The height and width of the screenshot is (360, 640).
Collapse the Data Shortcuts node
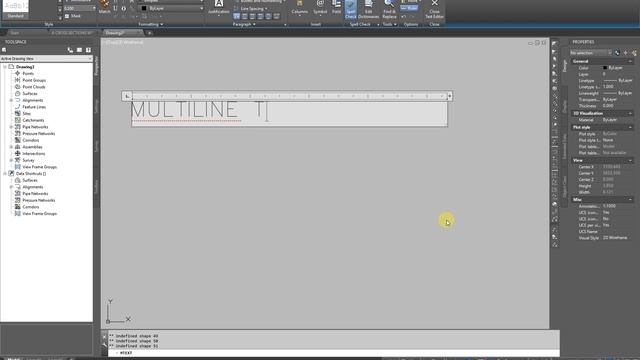pos(5,173)
